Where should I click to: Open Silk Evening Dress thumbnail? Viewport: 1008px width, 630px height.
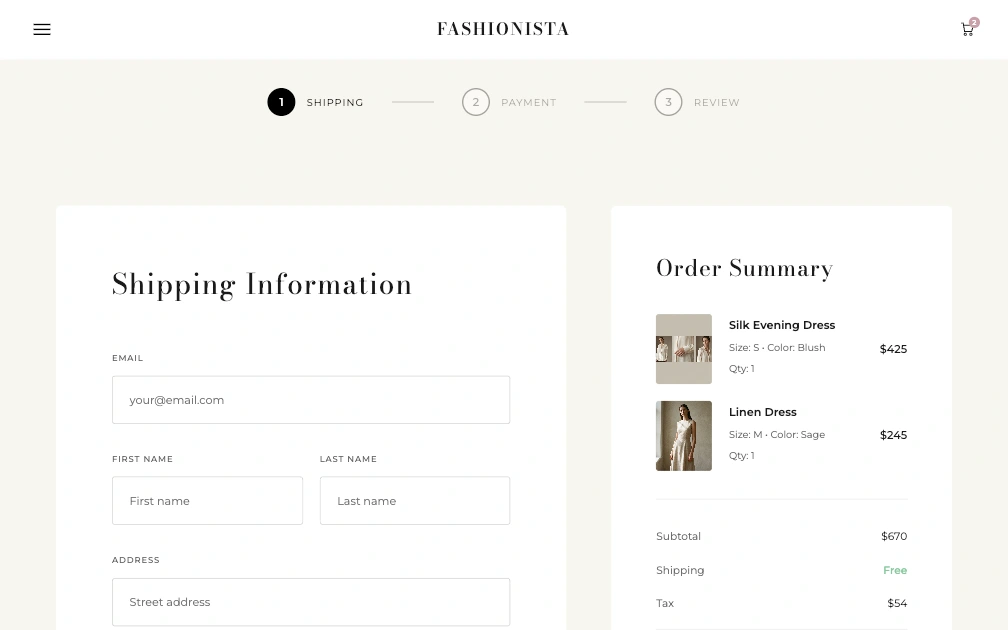pos(684,349)
